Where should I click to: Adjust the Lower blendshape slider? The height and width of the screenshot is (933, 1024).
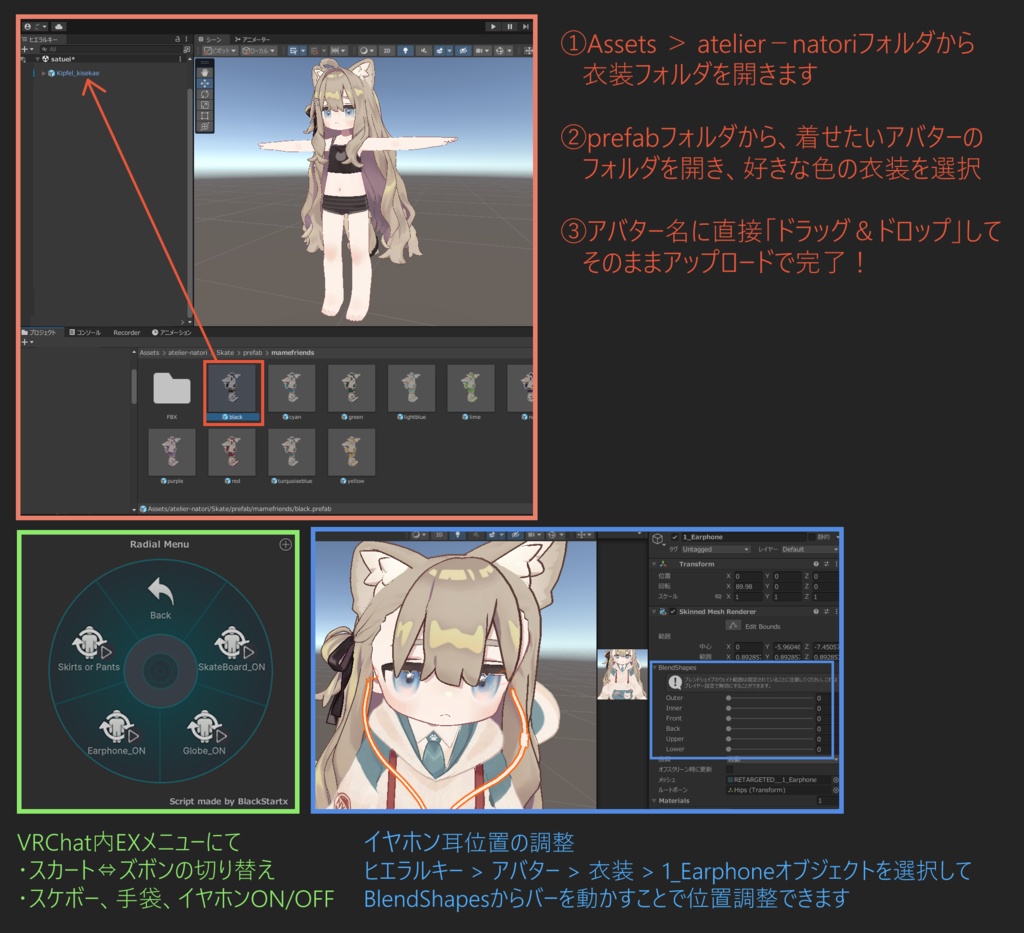[770, 749]
